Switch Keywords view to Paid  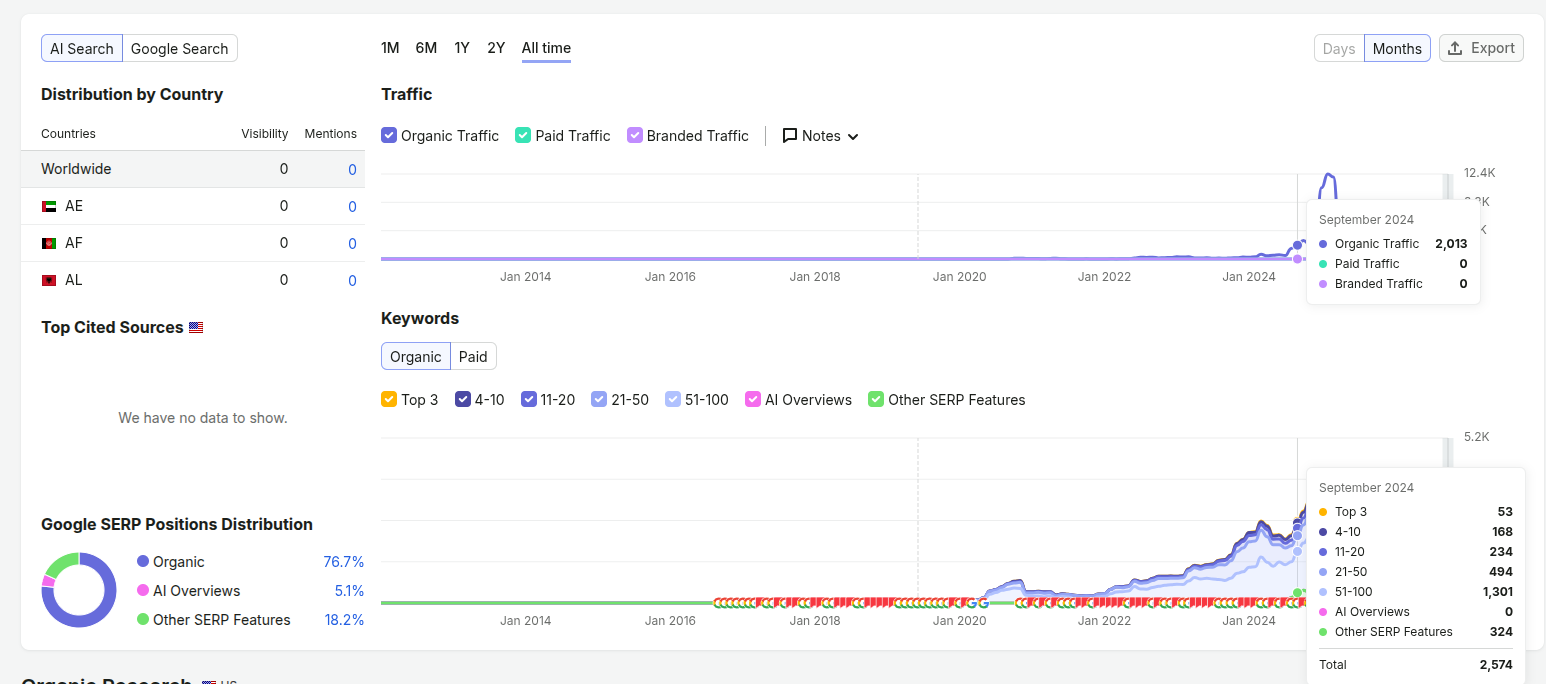pyautogui.click(x=473, y=356)
